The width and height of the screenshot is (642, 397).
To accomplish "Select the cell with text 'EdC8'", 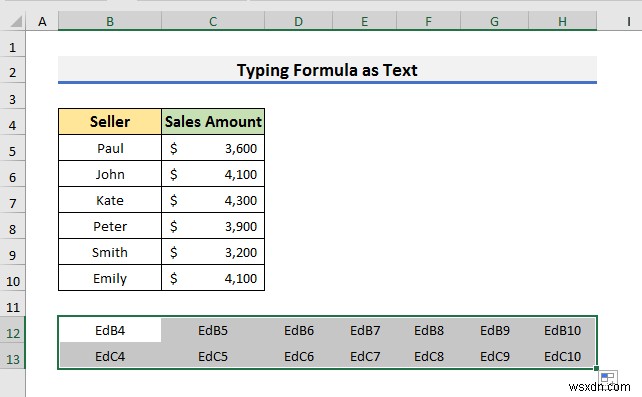I will point(428,356).
